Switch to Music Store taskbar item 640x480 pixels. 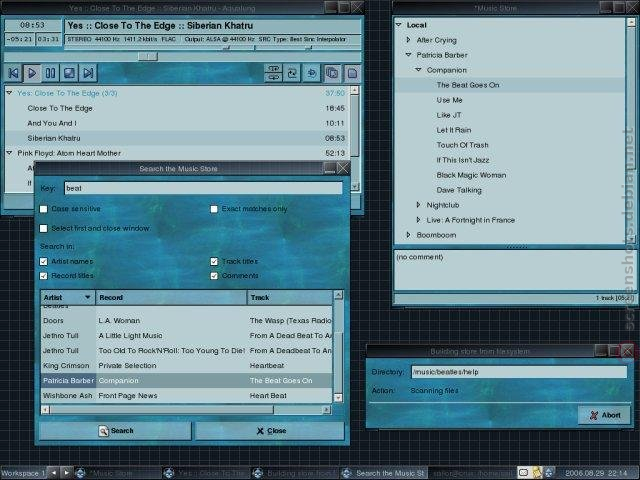point(116,473)
